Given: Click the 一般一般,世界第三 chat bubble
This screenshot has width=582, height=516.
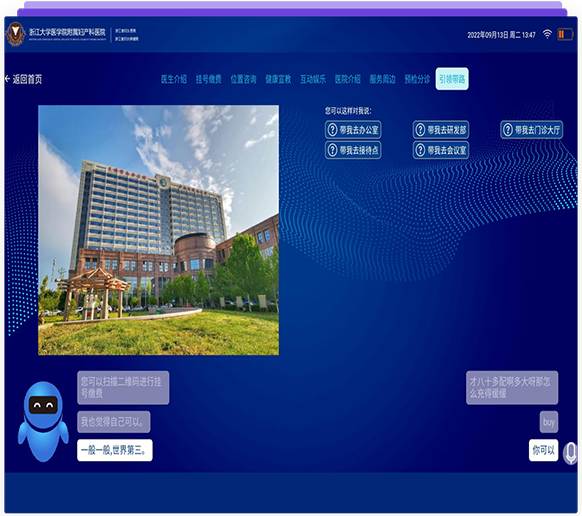Looking at the screenshot, I should pos(115,450).
